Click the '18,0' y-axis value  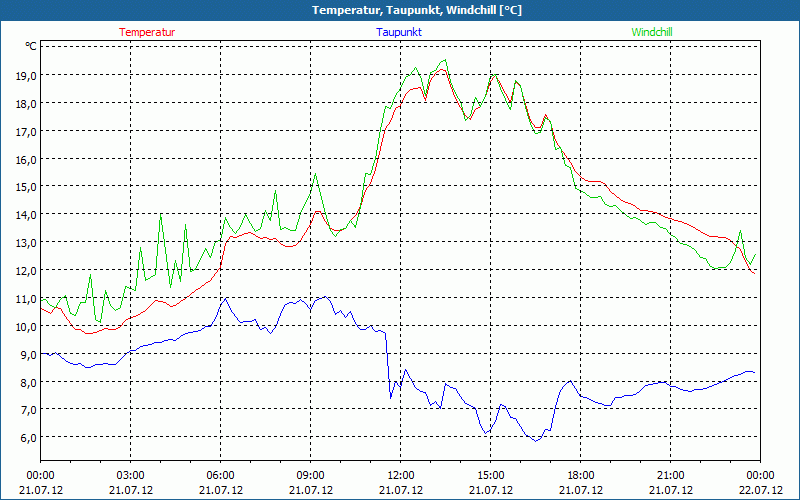coord(26,104)
